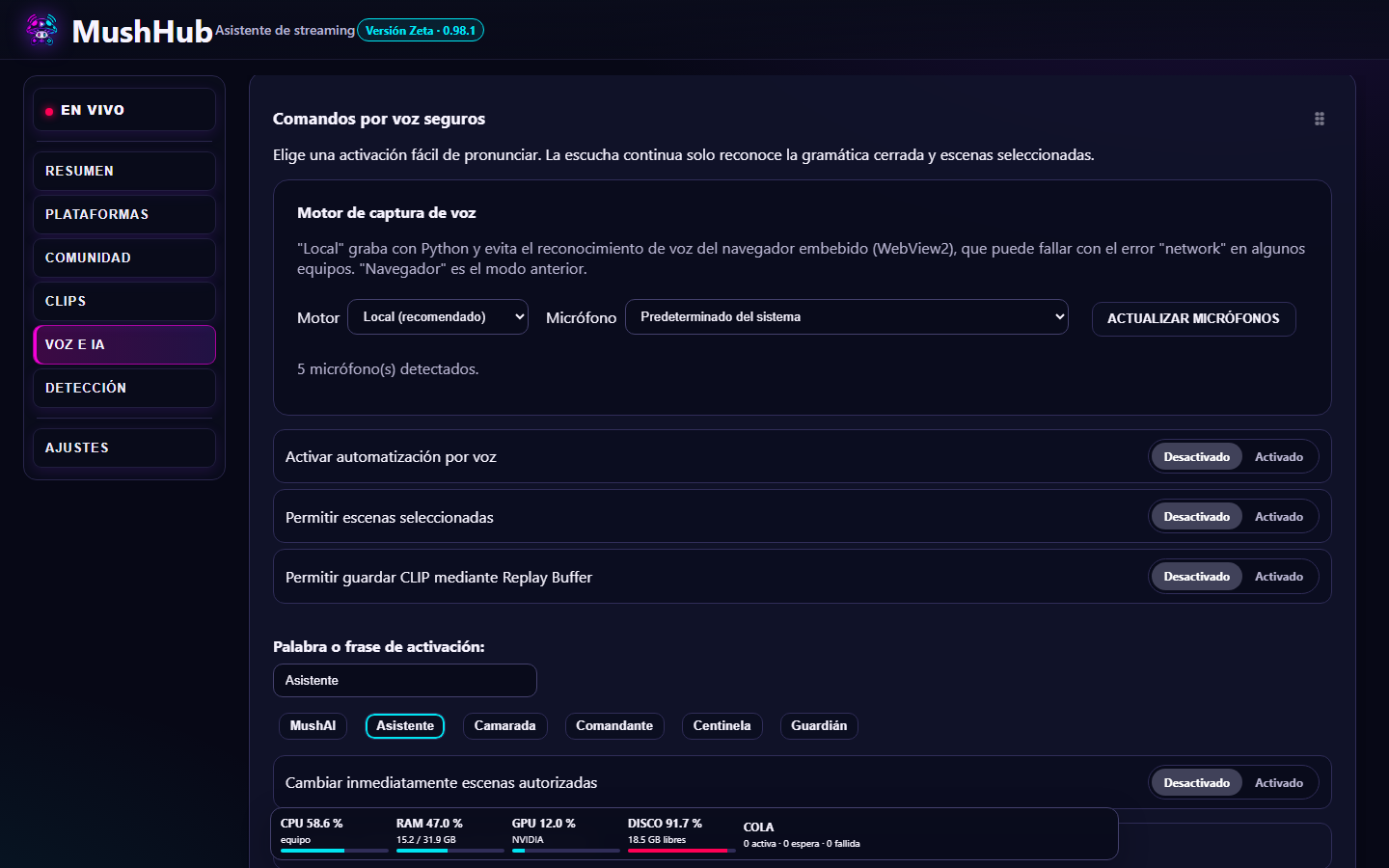Open the PLATAFORMAS section
This screenshot has width=1389, height=868.
pyautogui.click(x=124, y=214)
